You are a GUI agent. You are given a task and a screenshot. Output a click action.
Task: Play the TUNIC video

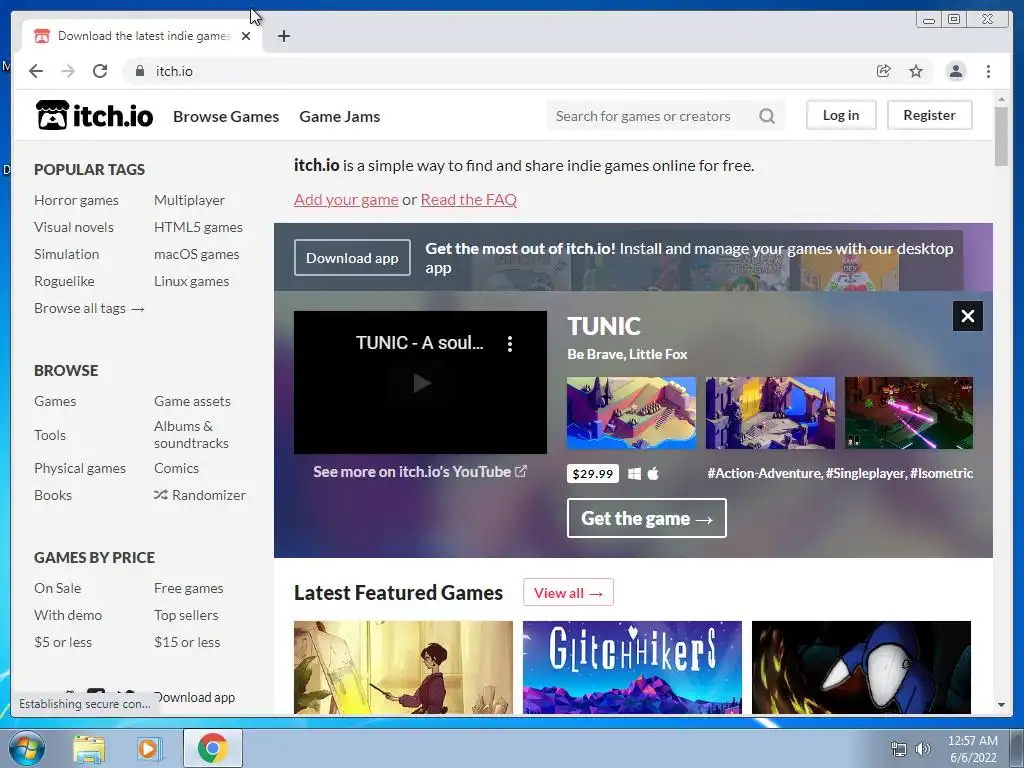pos(421,383)
